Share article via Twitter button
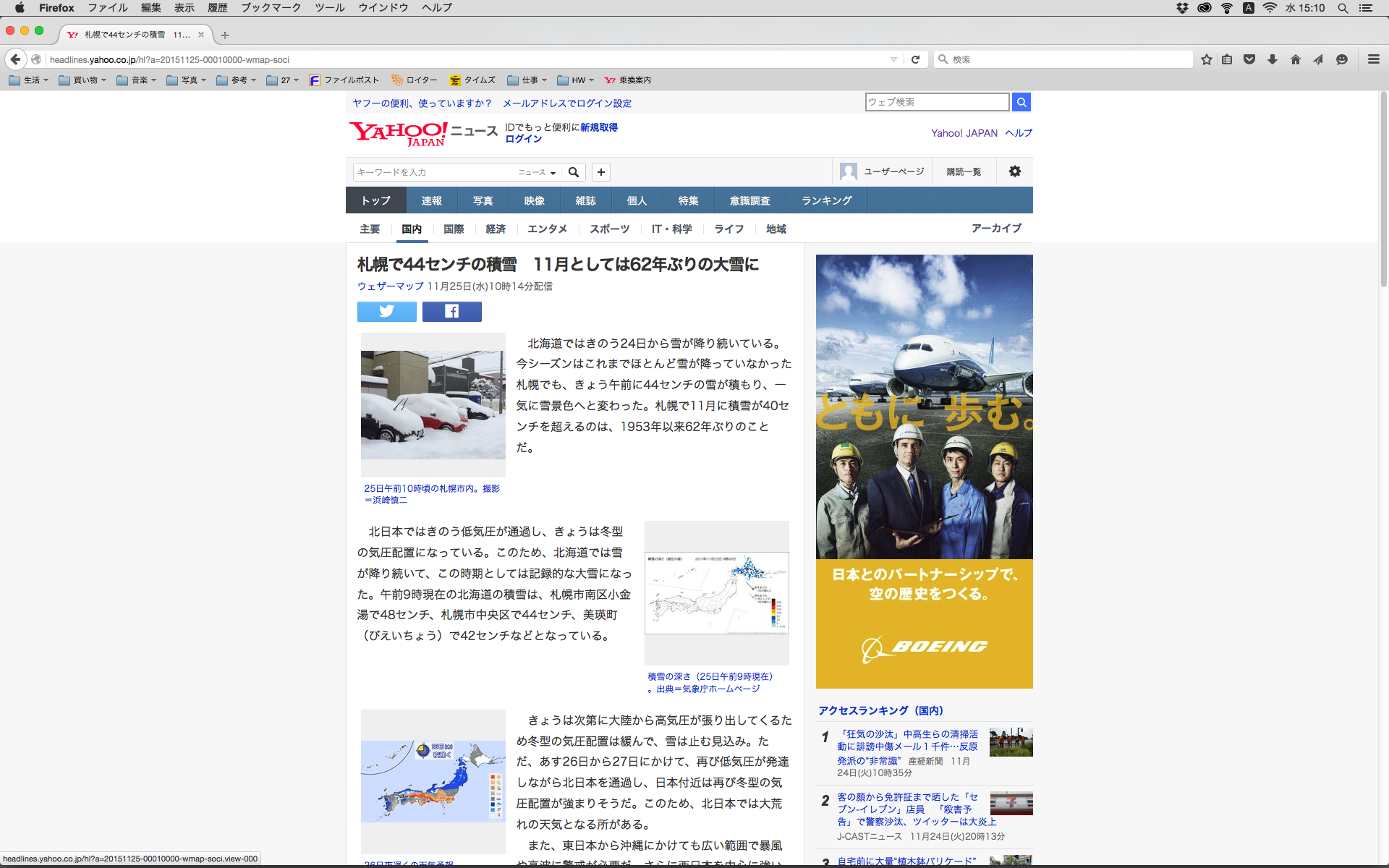The width and height of the screenshot is (1389, 868). pos(386,311)
